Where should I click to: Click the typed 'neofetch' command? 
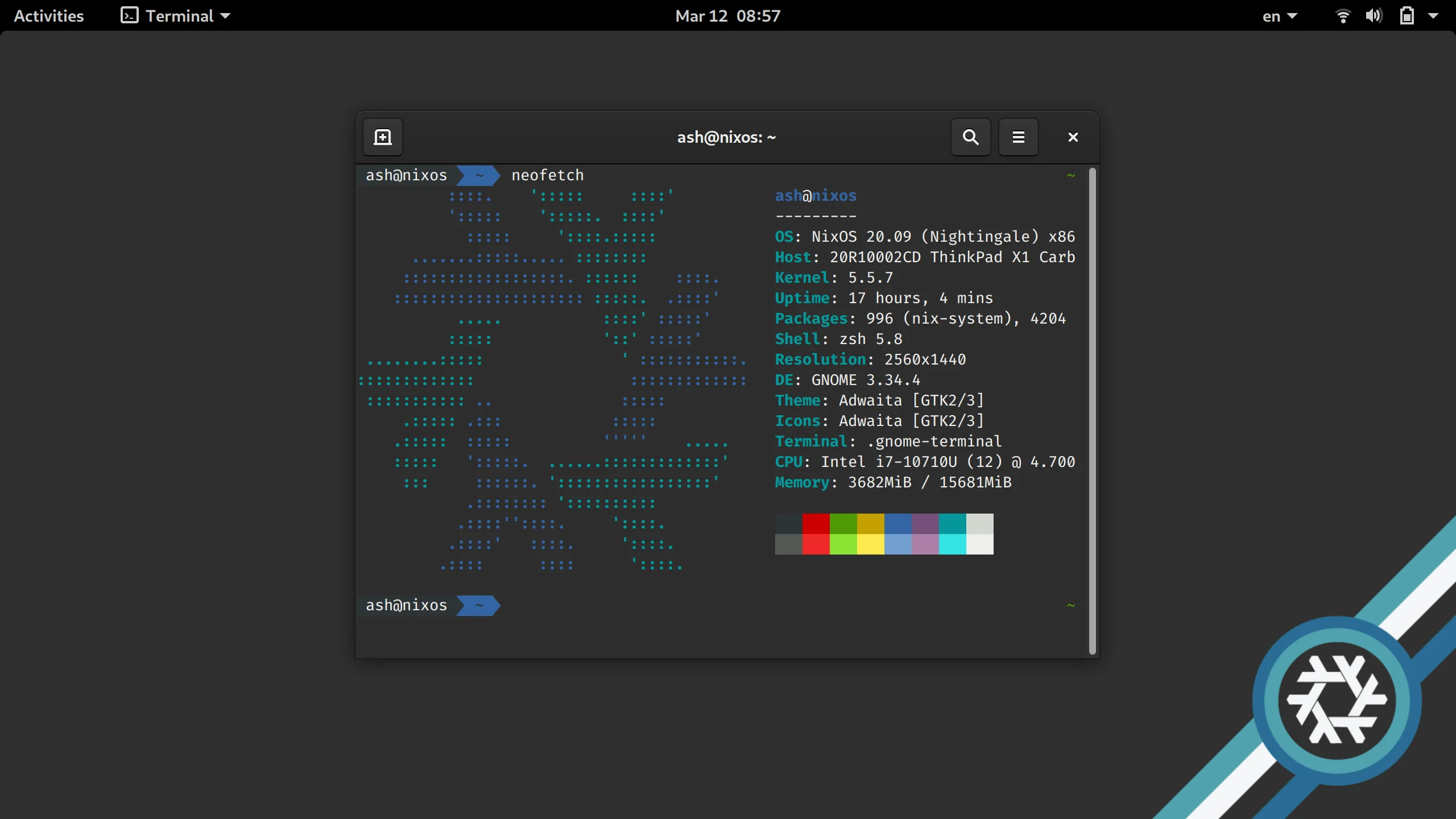tap(548, 175)
